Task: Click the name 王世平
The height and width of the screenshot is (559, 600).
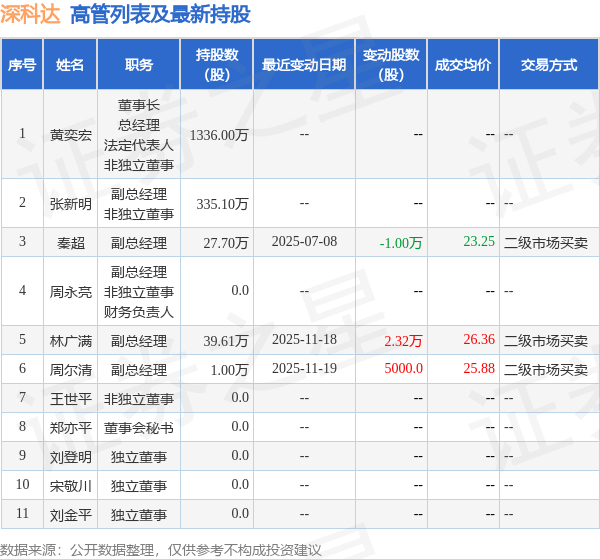Action: 71,399
